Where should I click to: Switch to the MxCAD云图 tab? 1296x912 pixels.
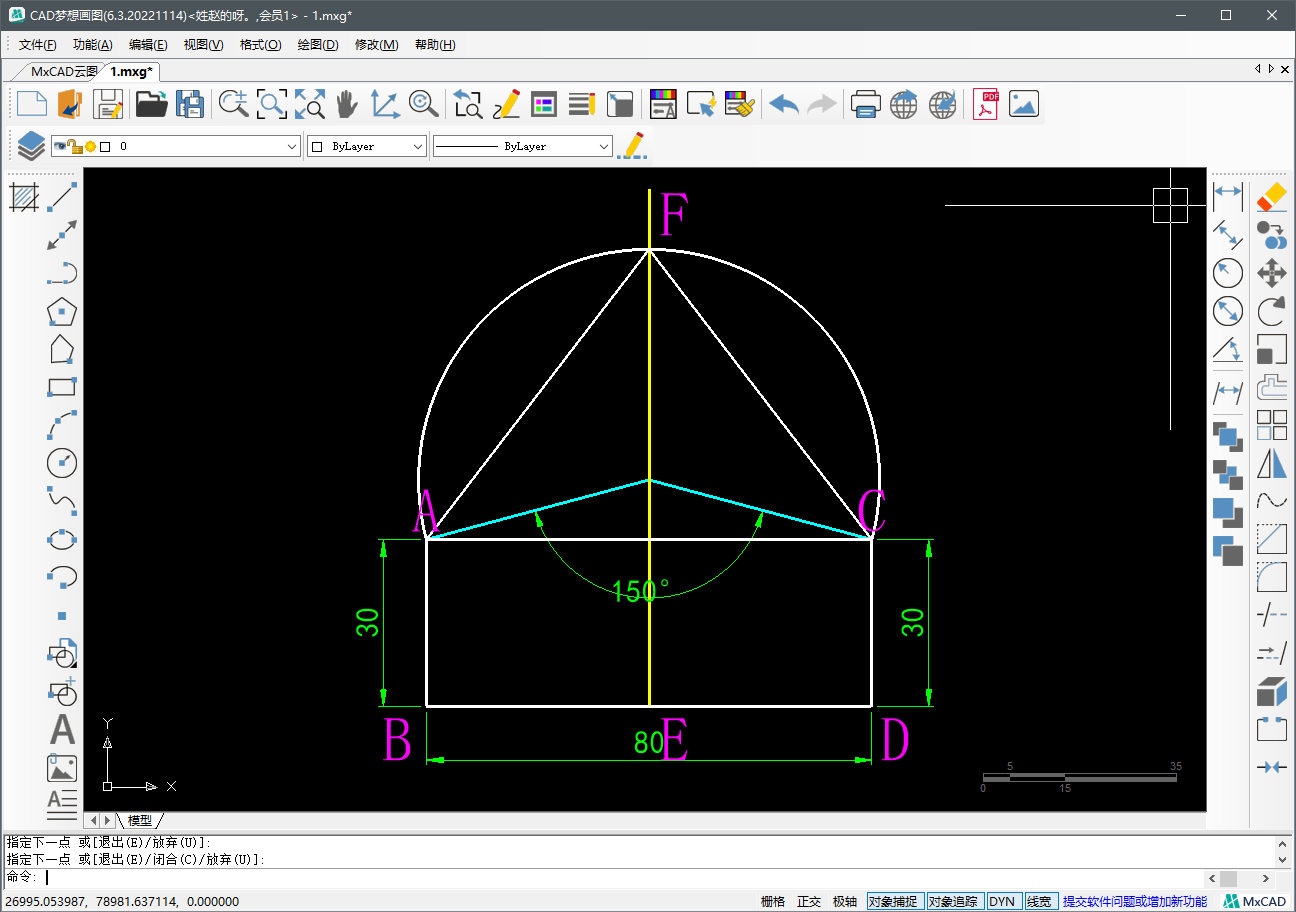pos(63,72)
